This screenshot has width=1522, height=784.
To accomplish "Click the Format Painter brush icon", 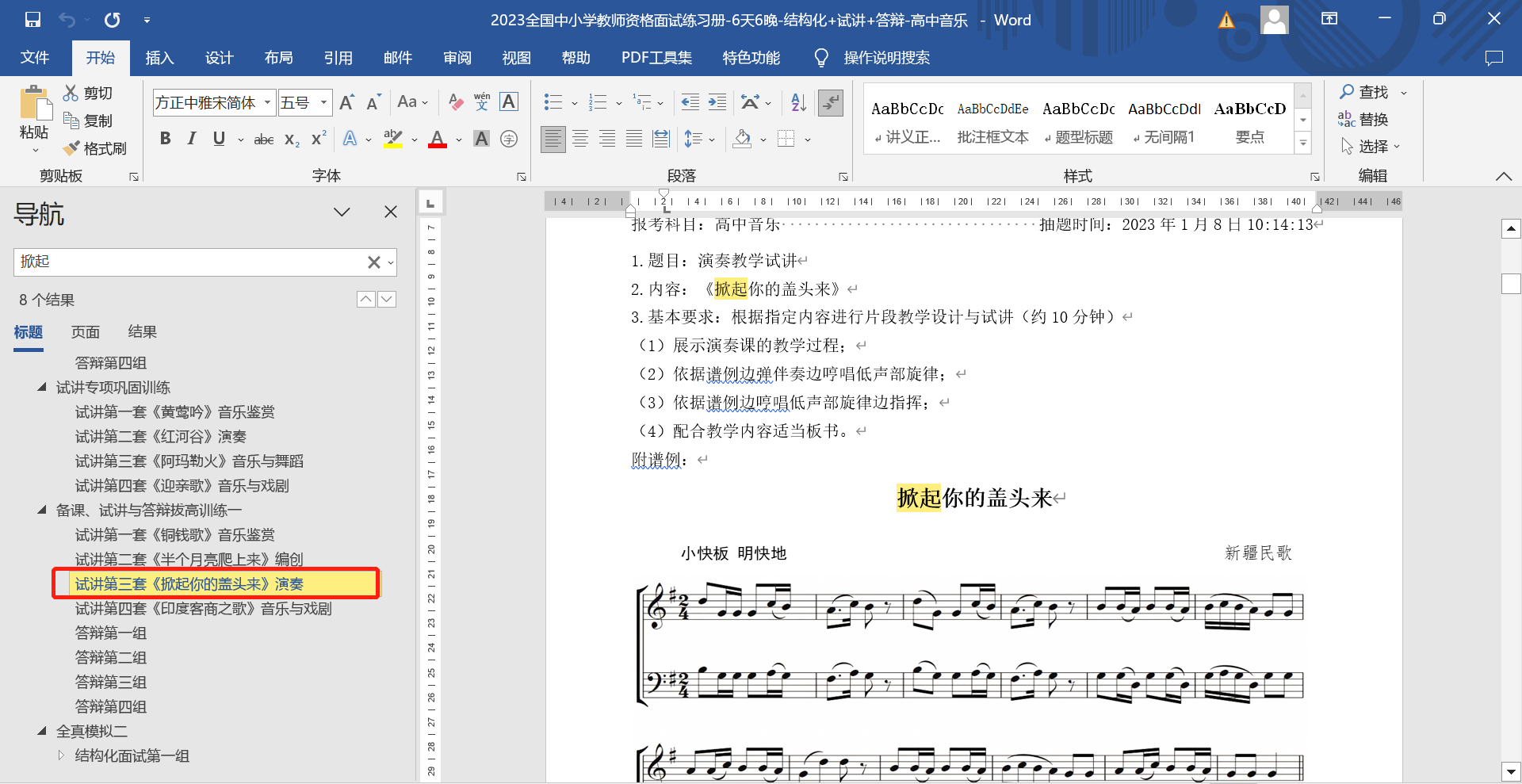I will coord(71,148).
